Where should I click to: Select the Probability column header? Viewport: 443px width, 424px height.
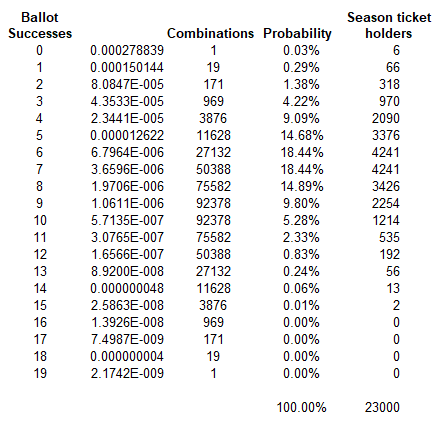point(297,33)
